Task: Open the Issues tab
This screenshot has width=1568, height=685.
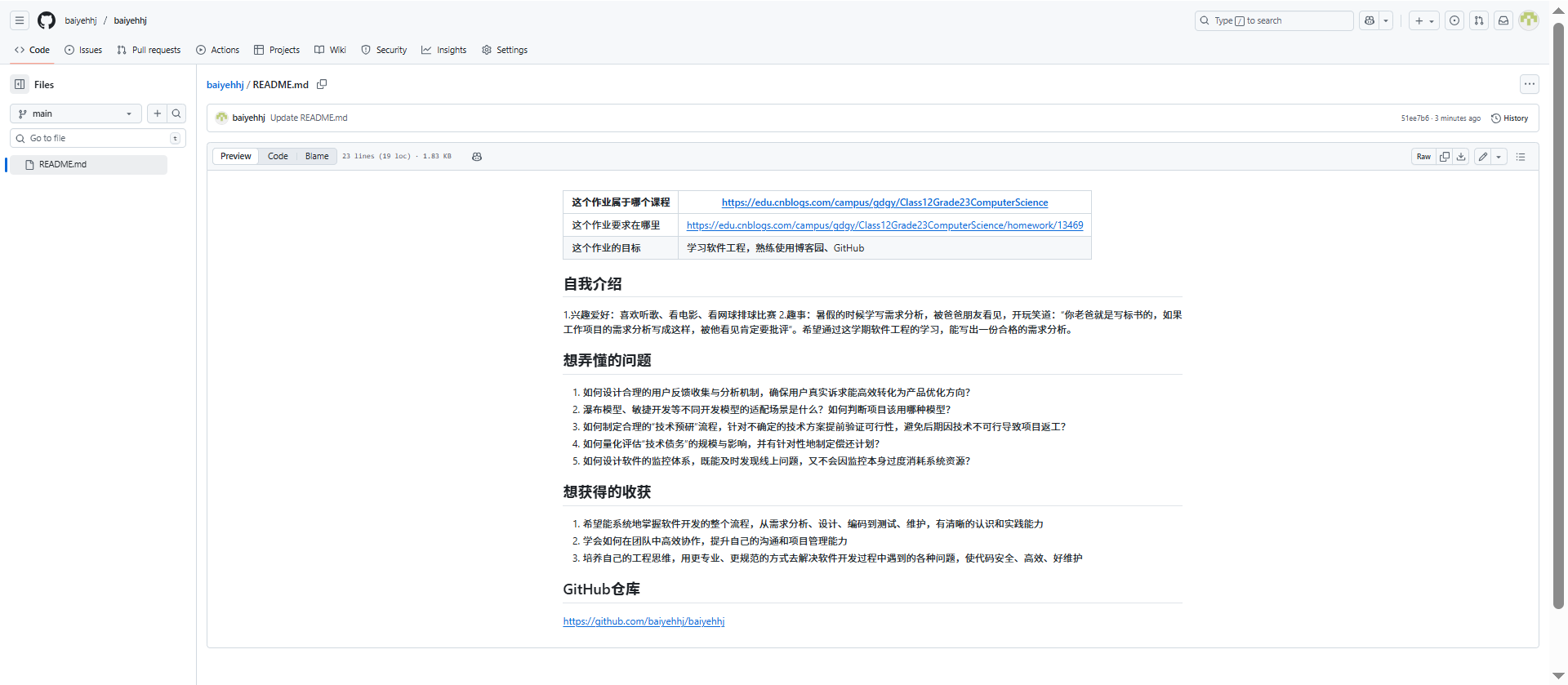Action: 83,50
